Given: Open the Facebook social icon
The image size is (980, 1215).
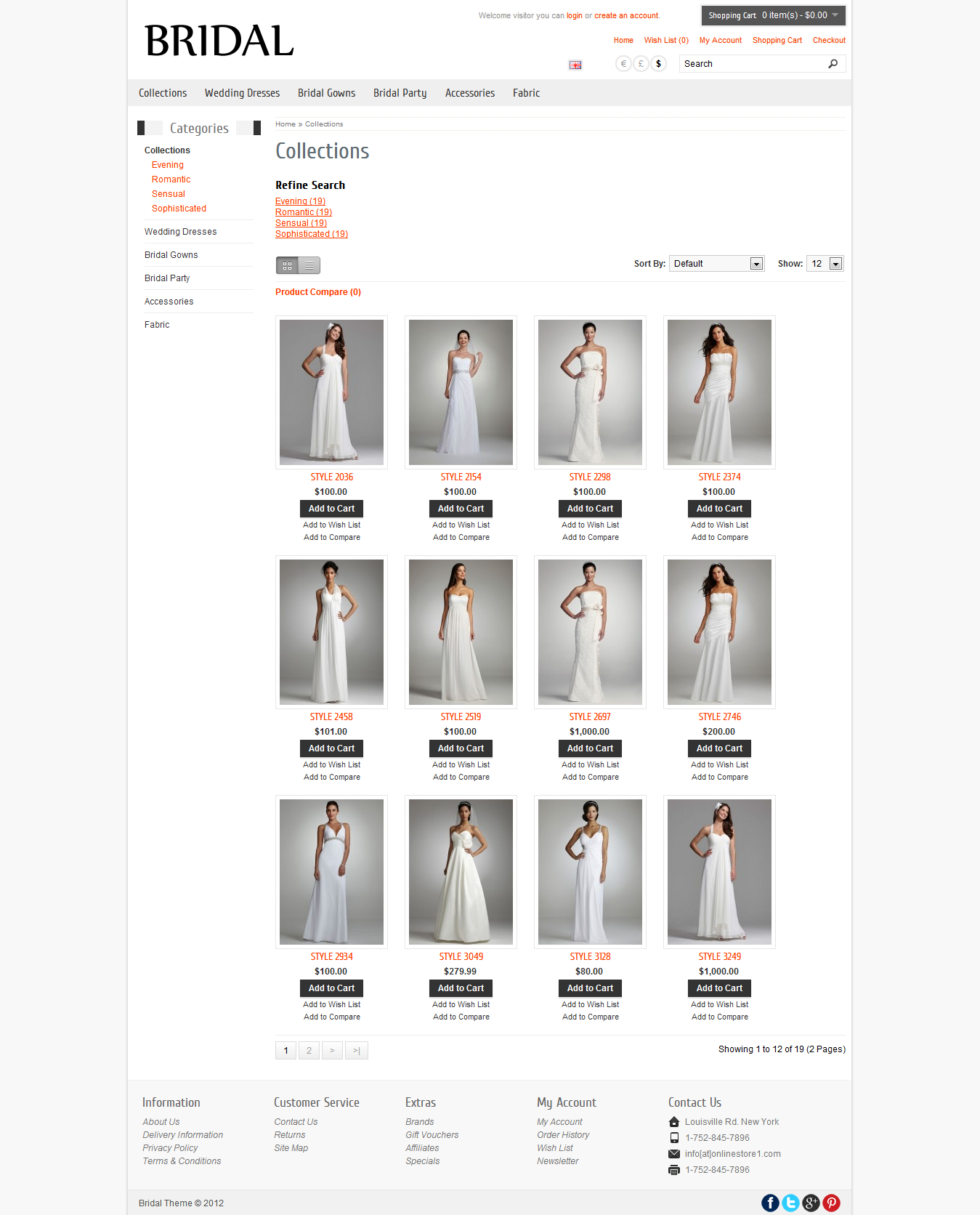Looking at the screenshot, I should point(770,1203).
